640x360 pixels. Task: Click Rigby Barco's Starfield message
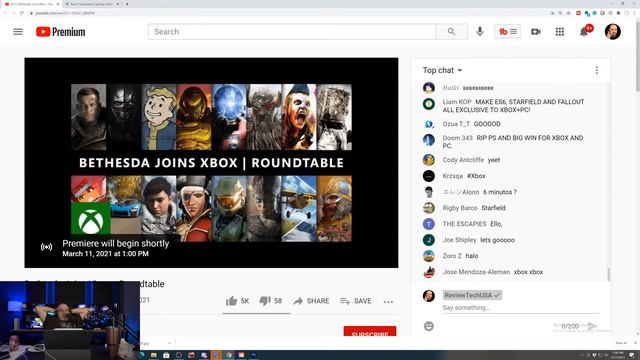pyautogui.click(x=493, y=208)
